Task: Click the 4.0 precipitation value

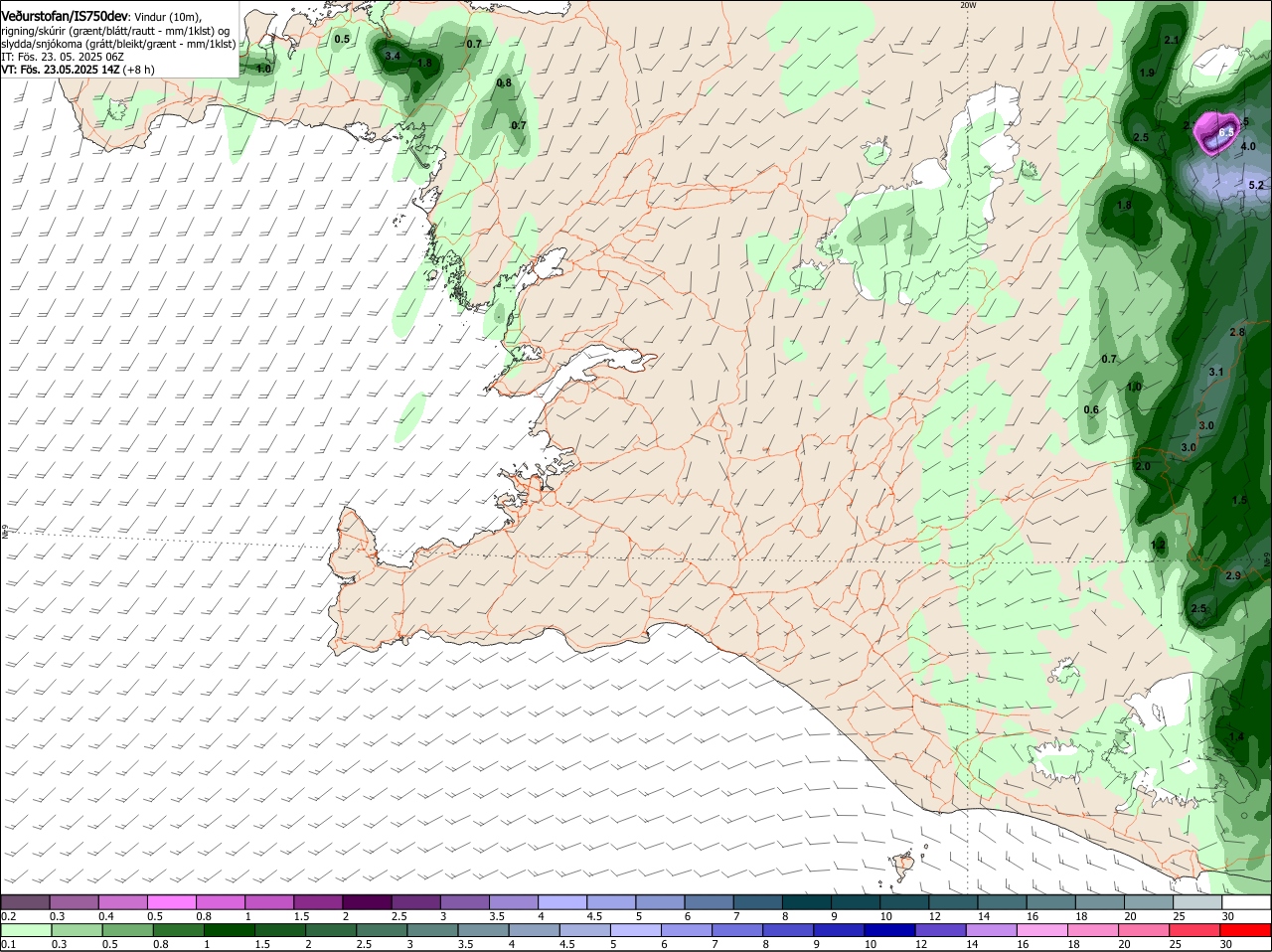Action: [1248, 146]
